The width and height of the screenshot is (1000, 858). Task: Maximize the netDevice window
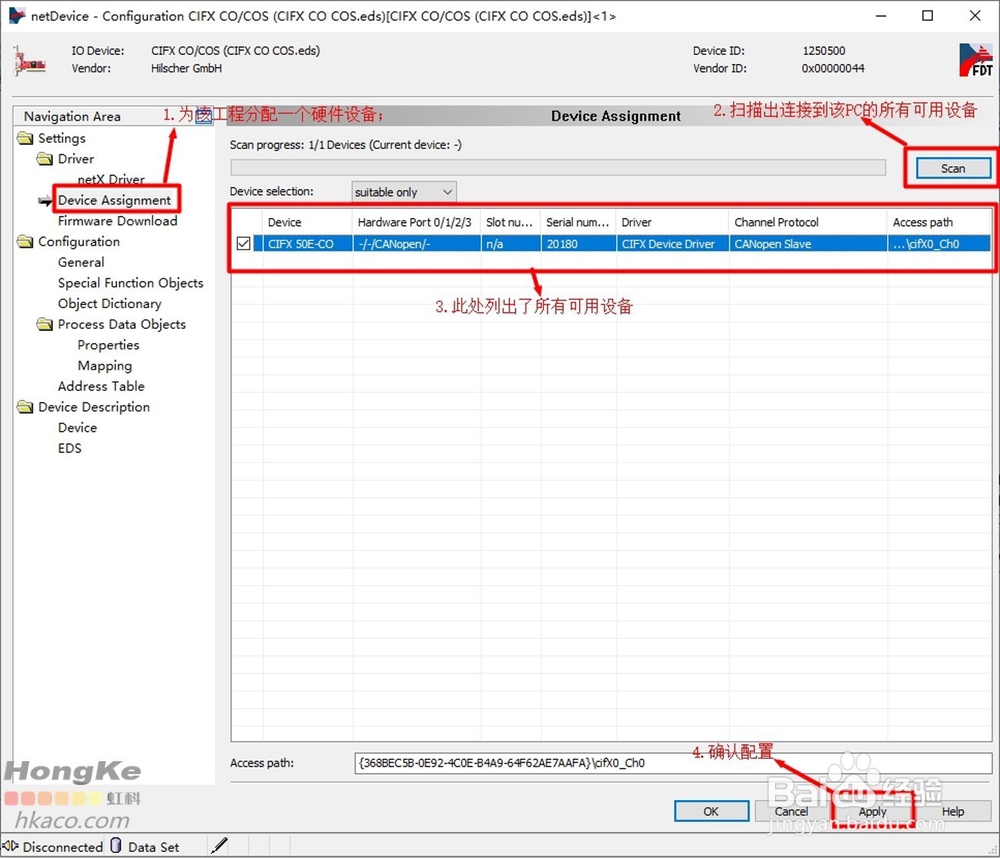coord(928,15)
